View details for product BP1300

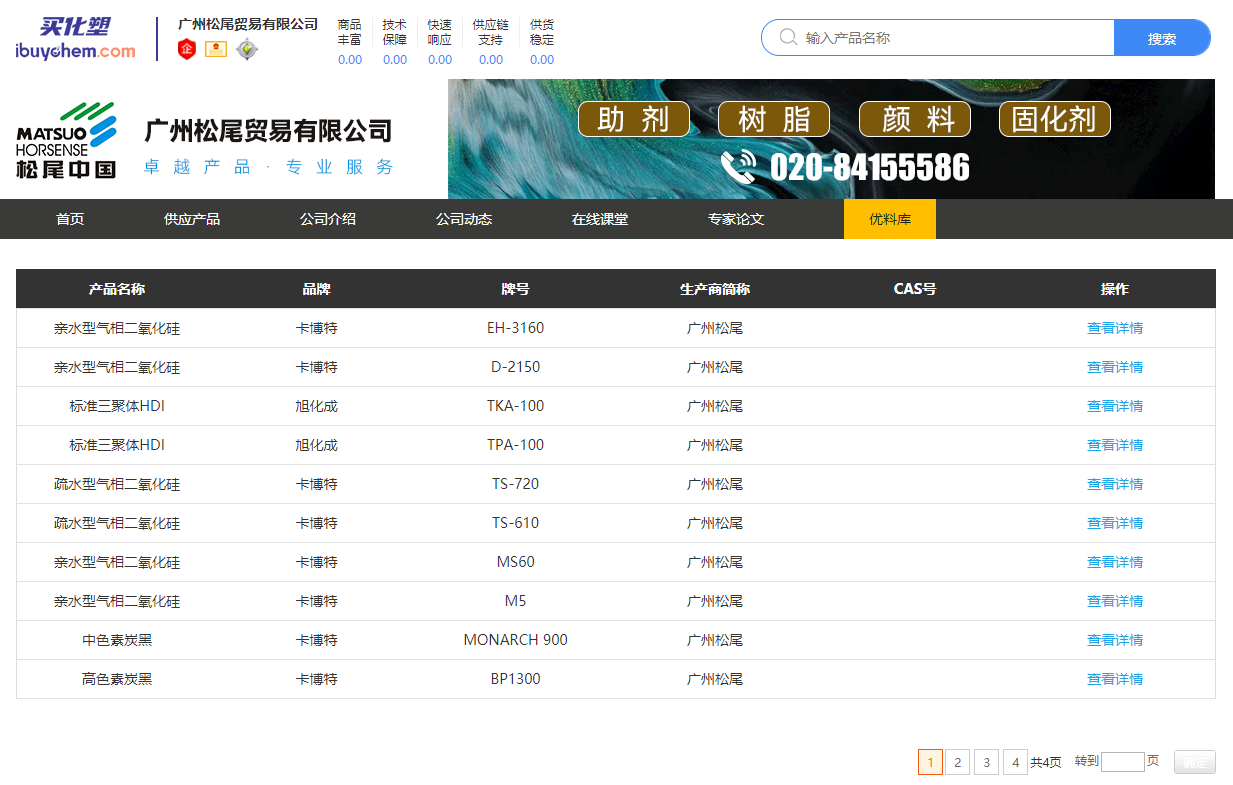click(1115, 679)
